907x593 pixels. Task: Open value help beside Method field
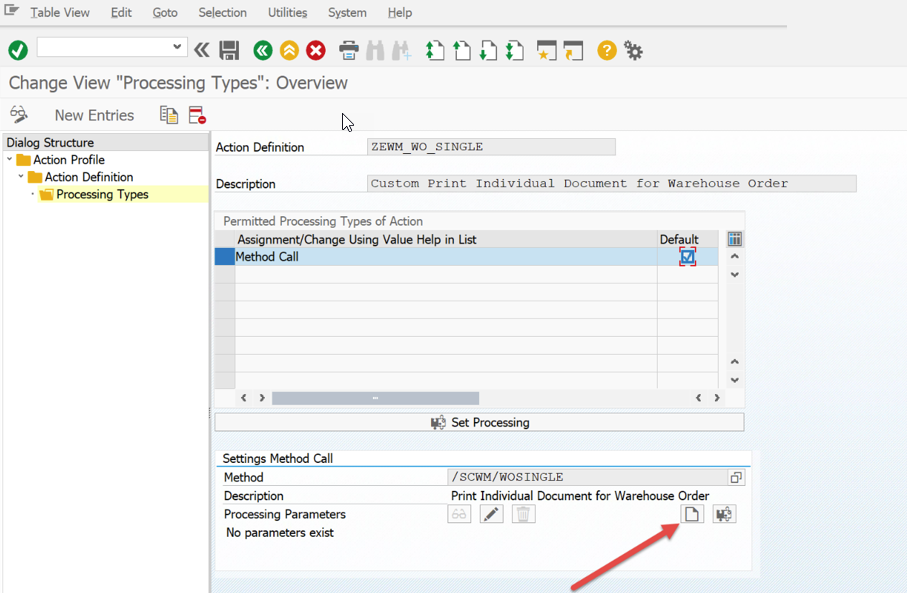pyautogui.click(x=736, y=477)
